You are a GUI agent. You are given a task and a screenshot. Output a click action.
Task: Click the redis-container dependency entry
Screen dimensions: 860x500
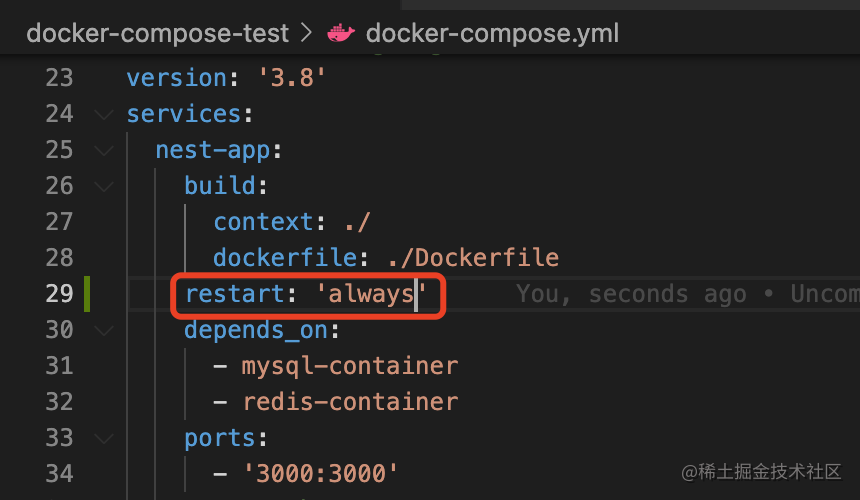(350, 402)
